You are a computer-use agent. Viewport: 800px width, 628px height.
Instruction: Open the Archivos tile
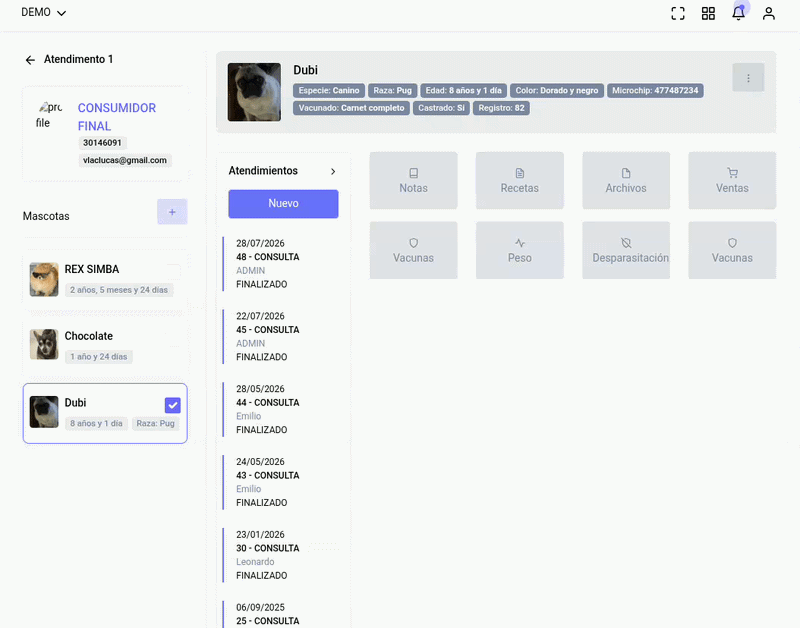coord(626,181)
